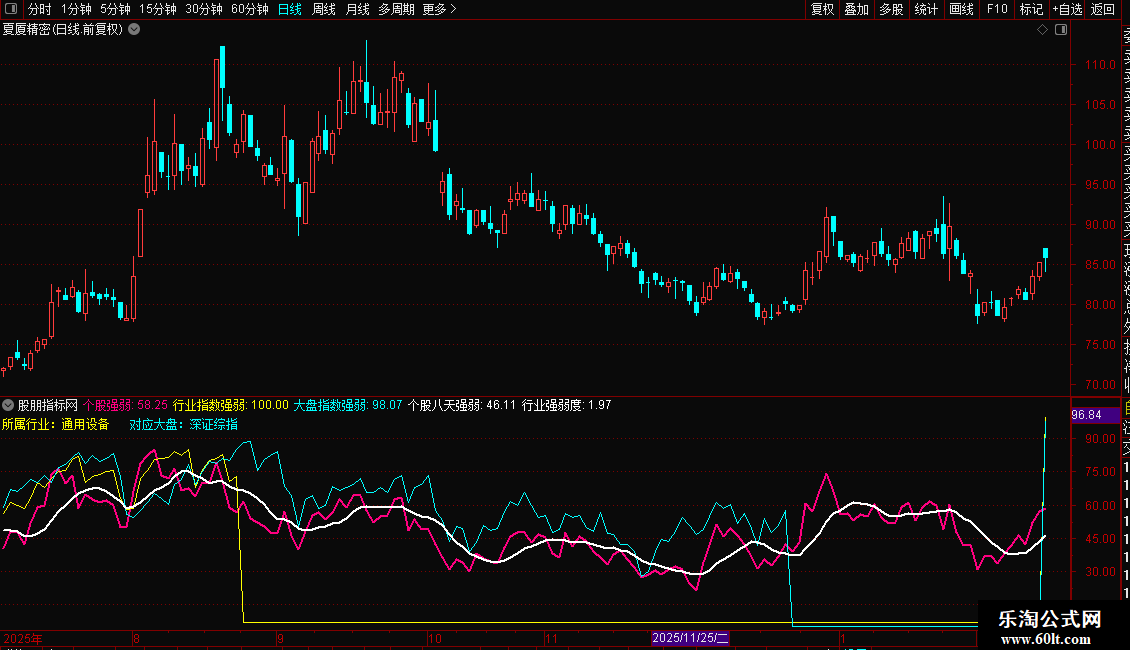
Task: Expand 更多 period options
Action: click(x=439, y=10)
